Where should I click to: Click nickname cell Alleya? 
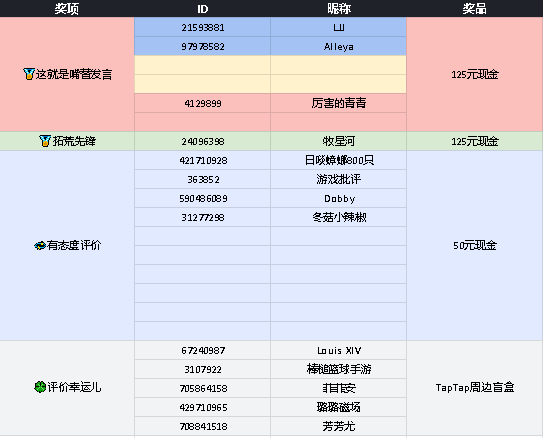(339, 46)
